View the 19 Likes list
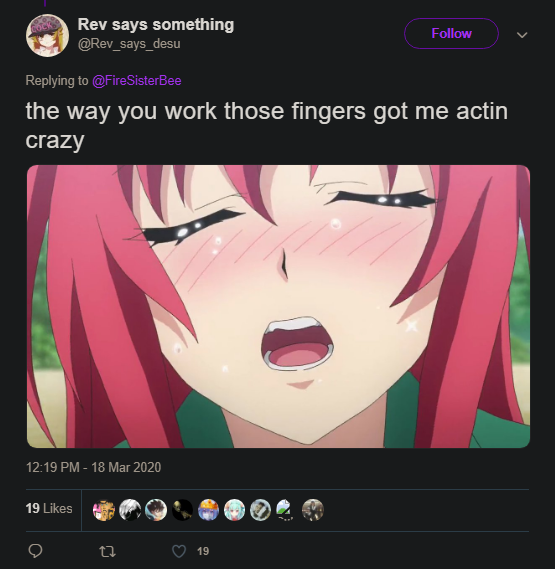This screenshot has width=555, height=569. pos(49,508)
